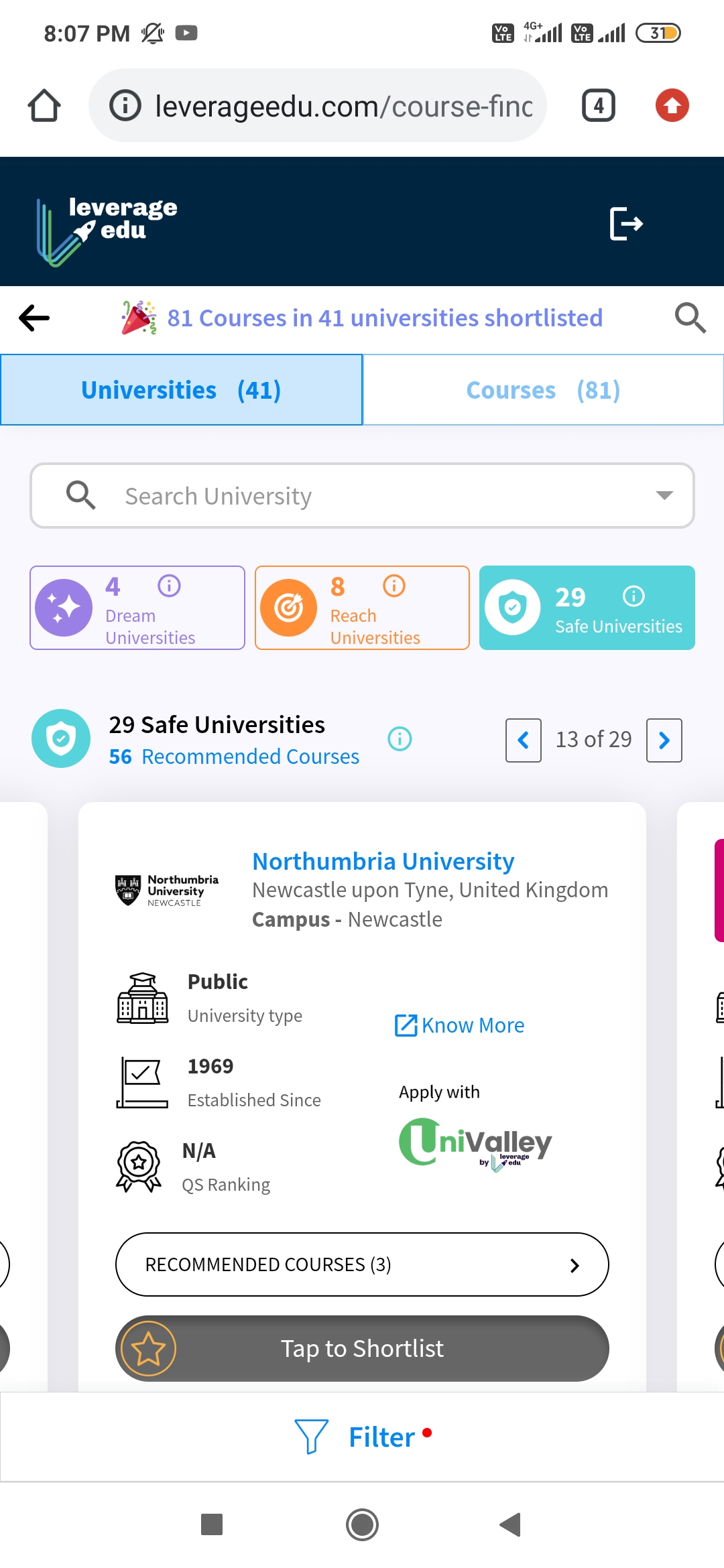The height and width of the screenshot is (1568, 724).
Task: Open the browser tabs counter
Action: point(598,106)
